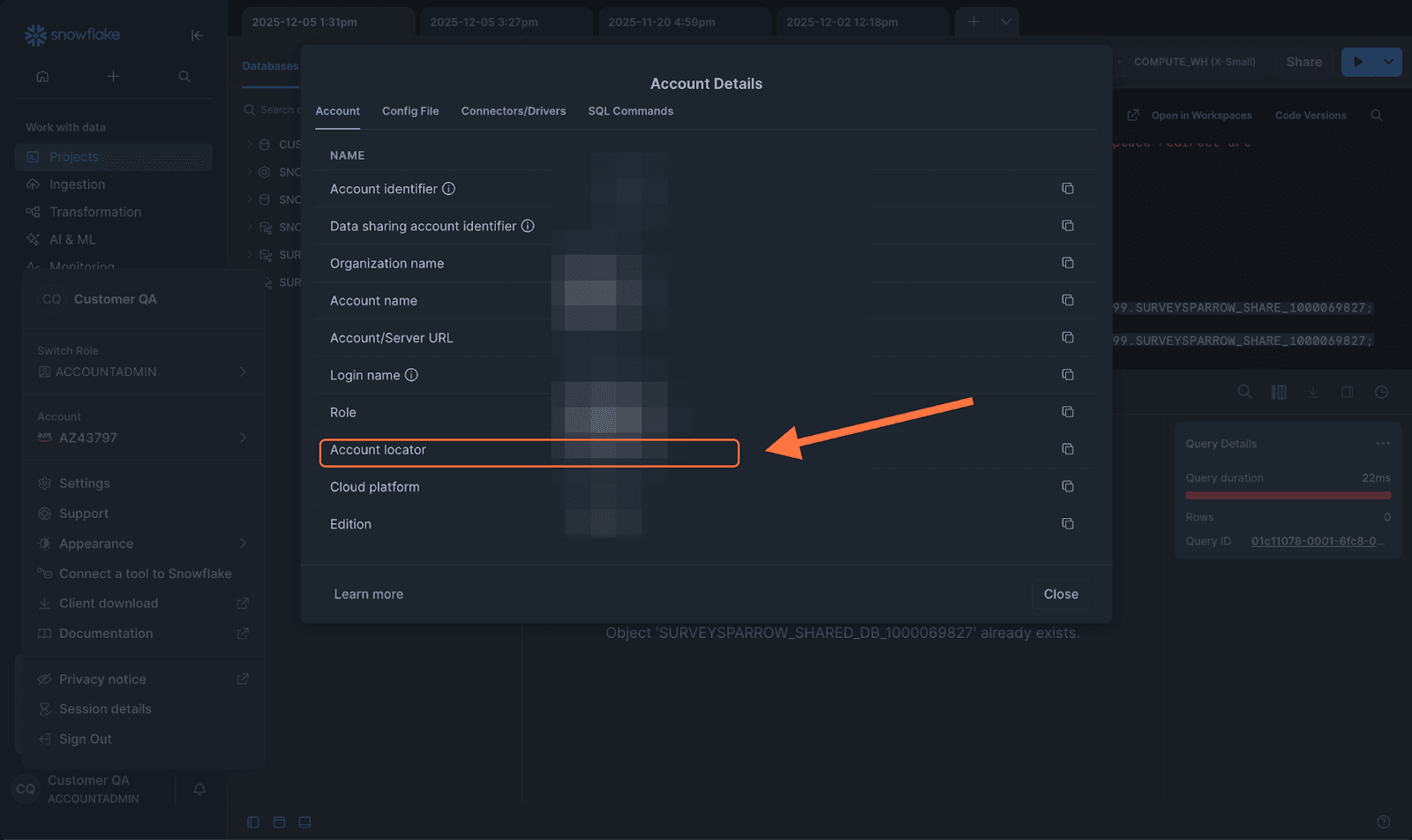Copy the Account locator value

pos(1067,450)
